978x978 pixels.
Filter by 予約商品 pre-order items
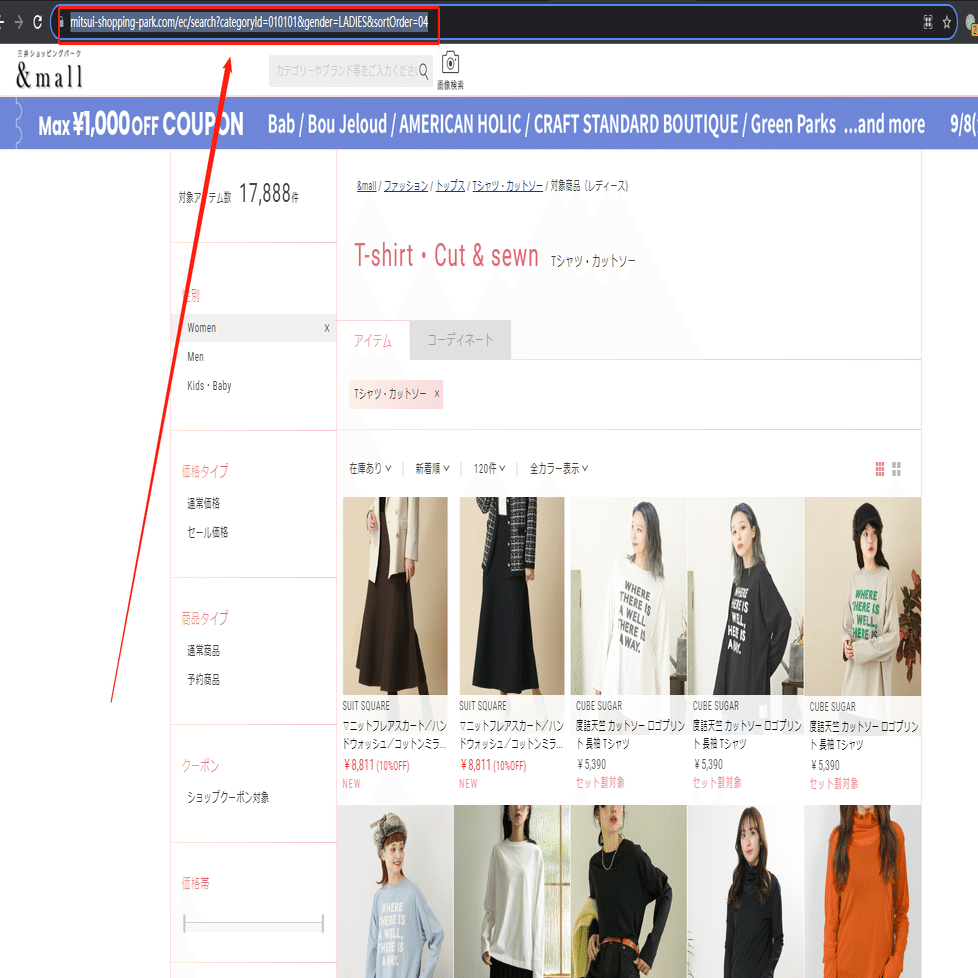pos(203,679)
